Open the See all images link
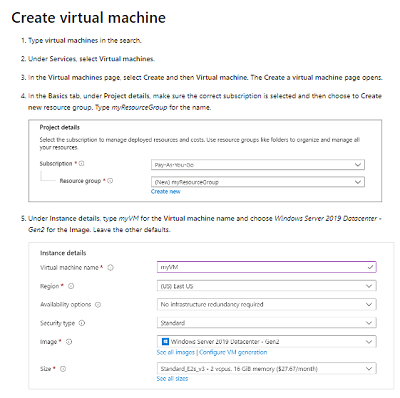This screenshot has height=398, width=400. (176, 352)
